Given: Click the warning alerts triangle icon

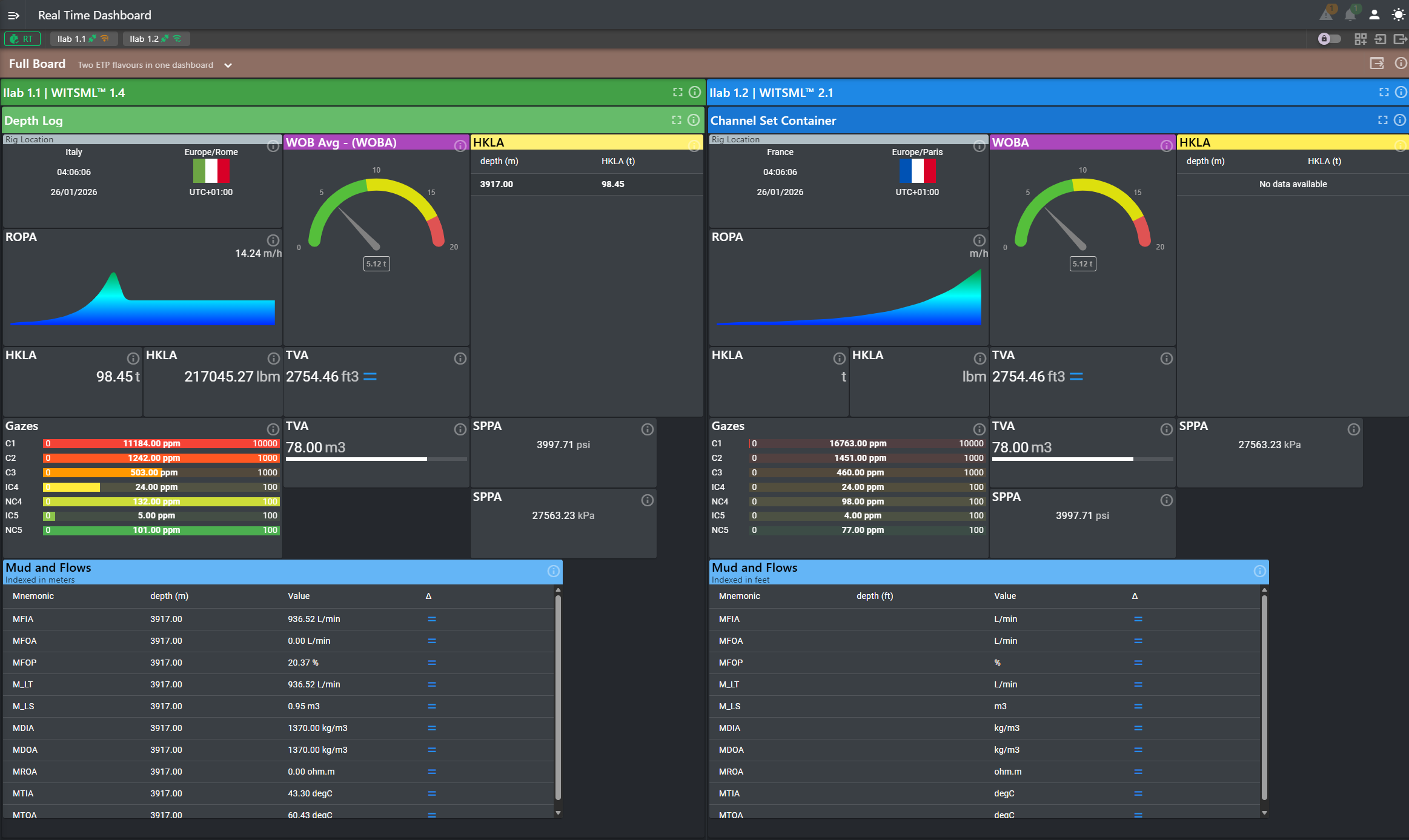Looking at the screenshot, I should (1326, 15).
